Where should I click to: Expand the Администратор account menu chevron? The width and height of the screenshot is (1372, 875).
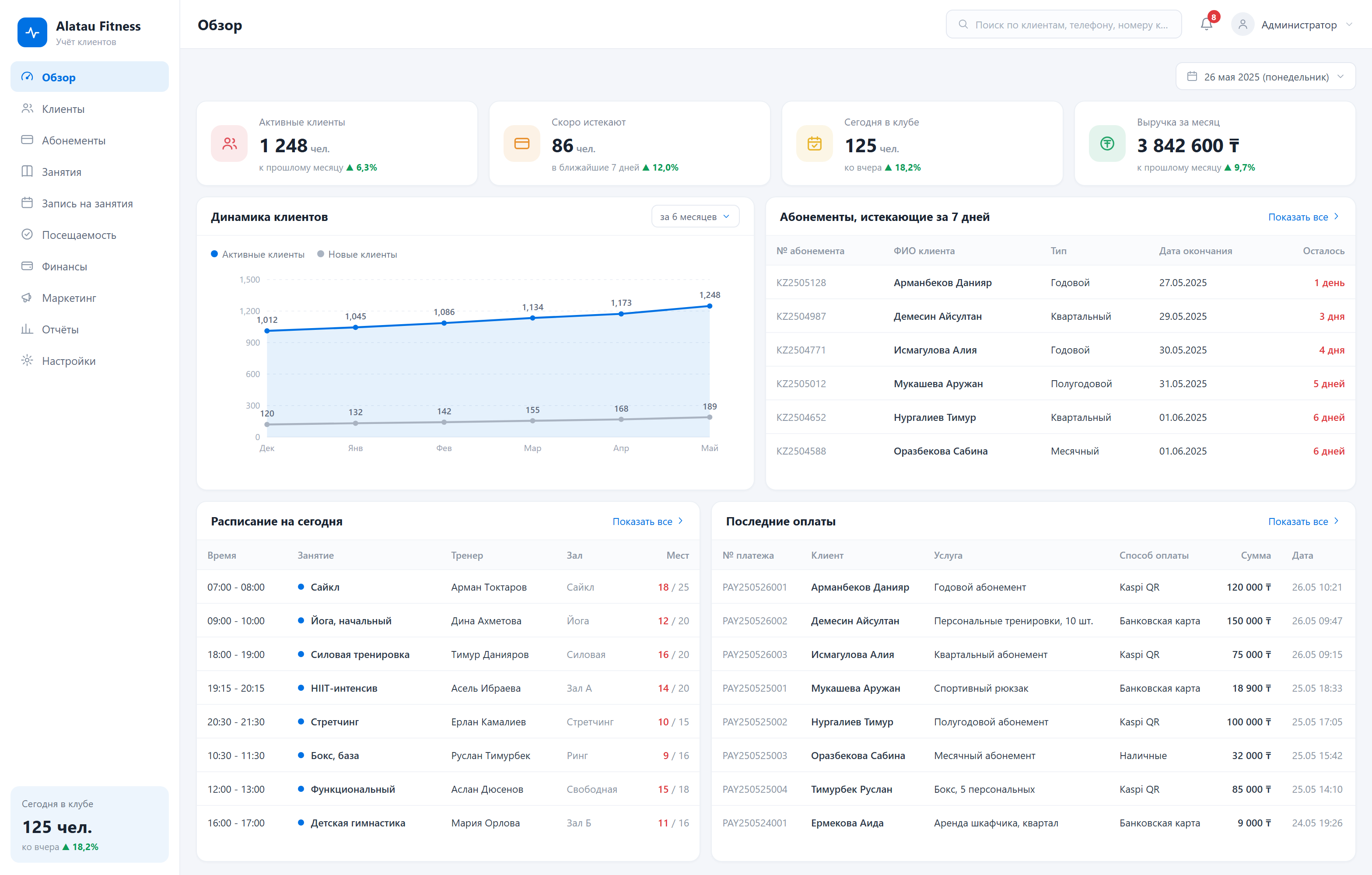coord(1349,24)
